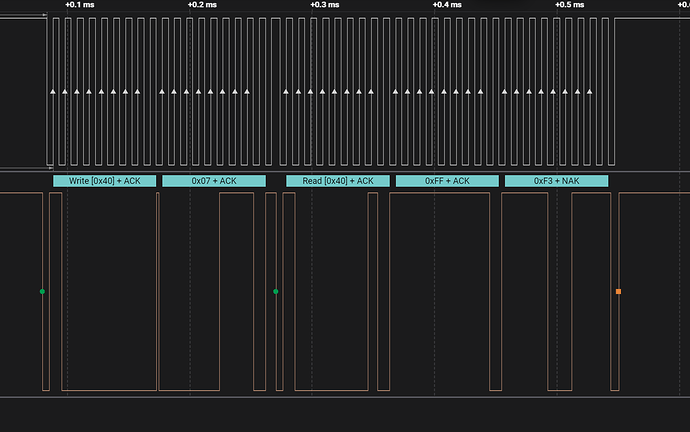Click the first green I2C start marker
The image size is (690, 432).
(42, 291)
